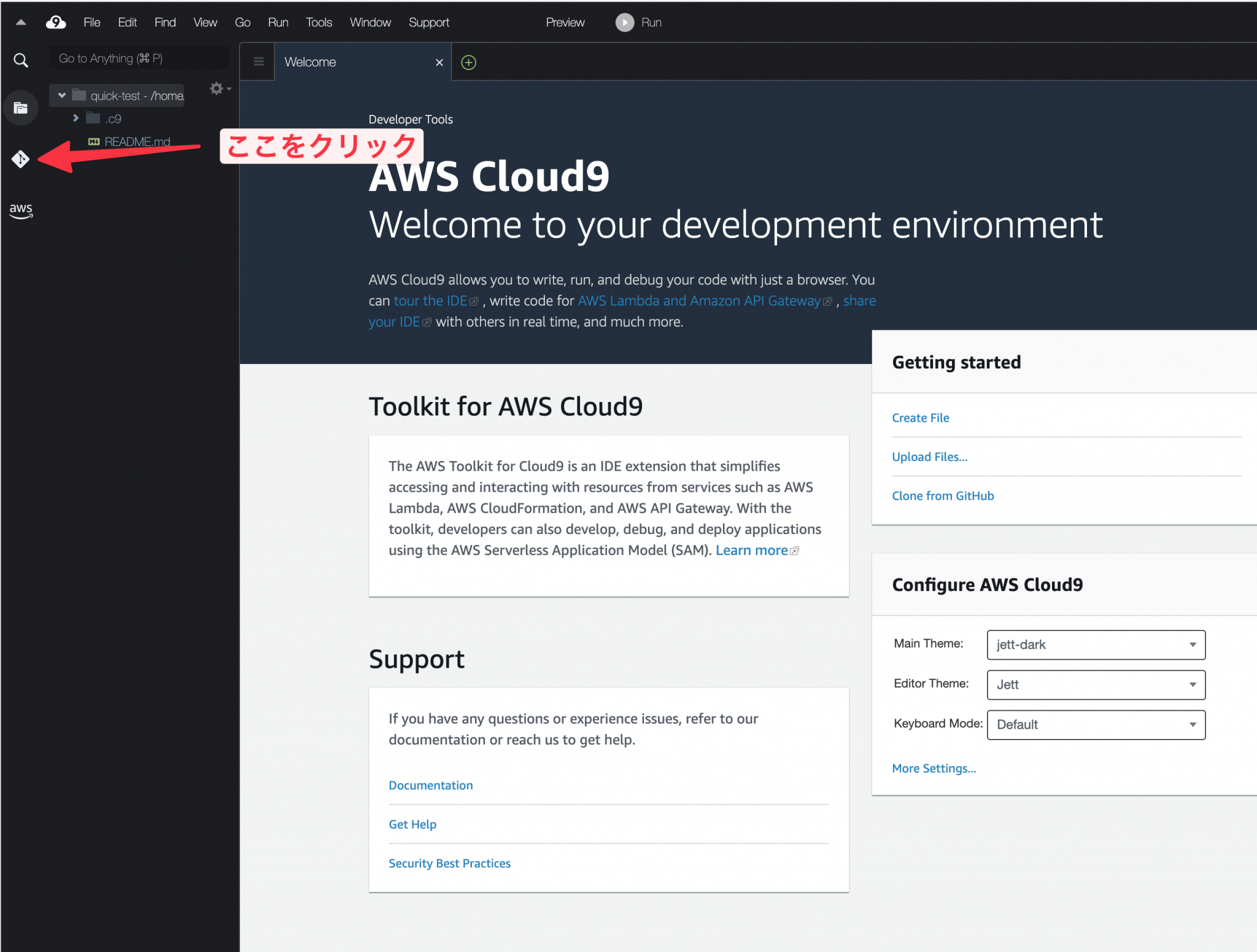Viewport: 1257px width, 952px height.
Task: Open the File menu
Action: 91,22
